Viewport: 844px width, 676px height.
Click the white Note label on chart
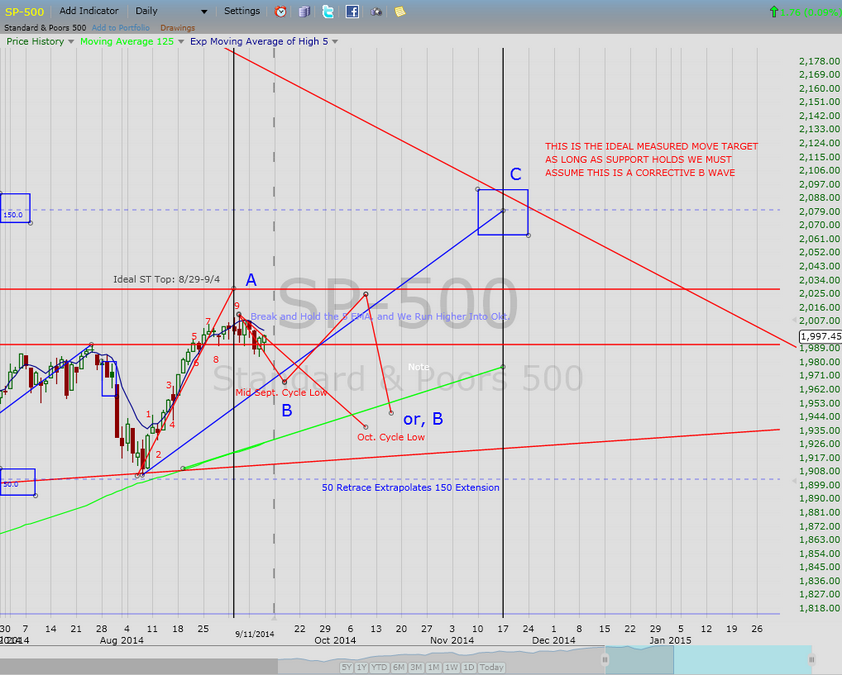point(418,367)
